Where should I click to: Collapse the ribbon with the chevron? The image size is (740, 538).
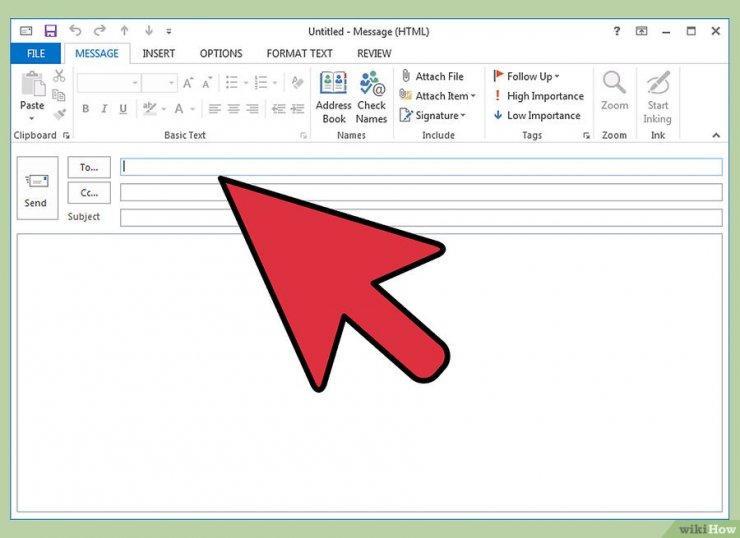716,135
